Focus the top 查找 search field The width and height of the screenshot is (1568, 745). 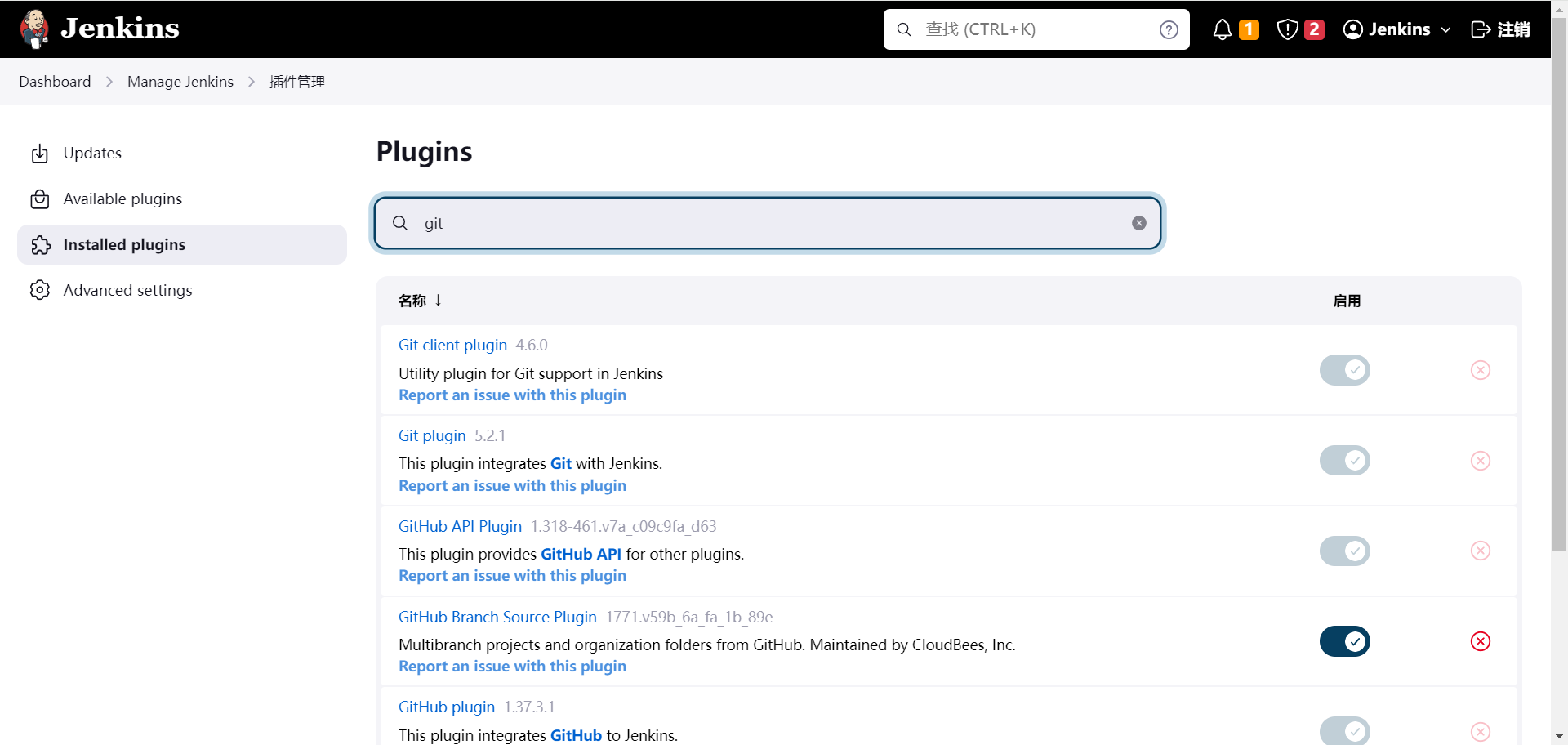pyautogui.click(x=1036, y=29)
